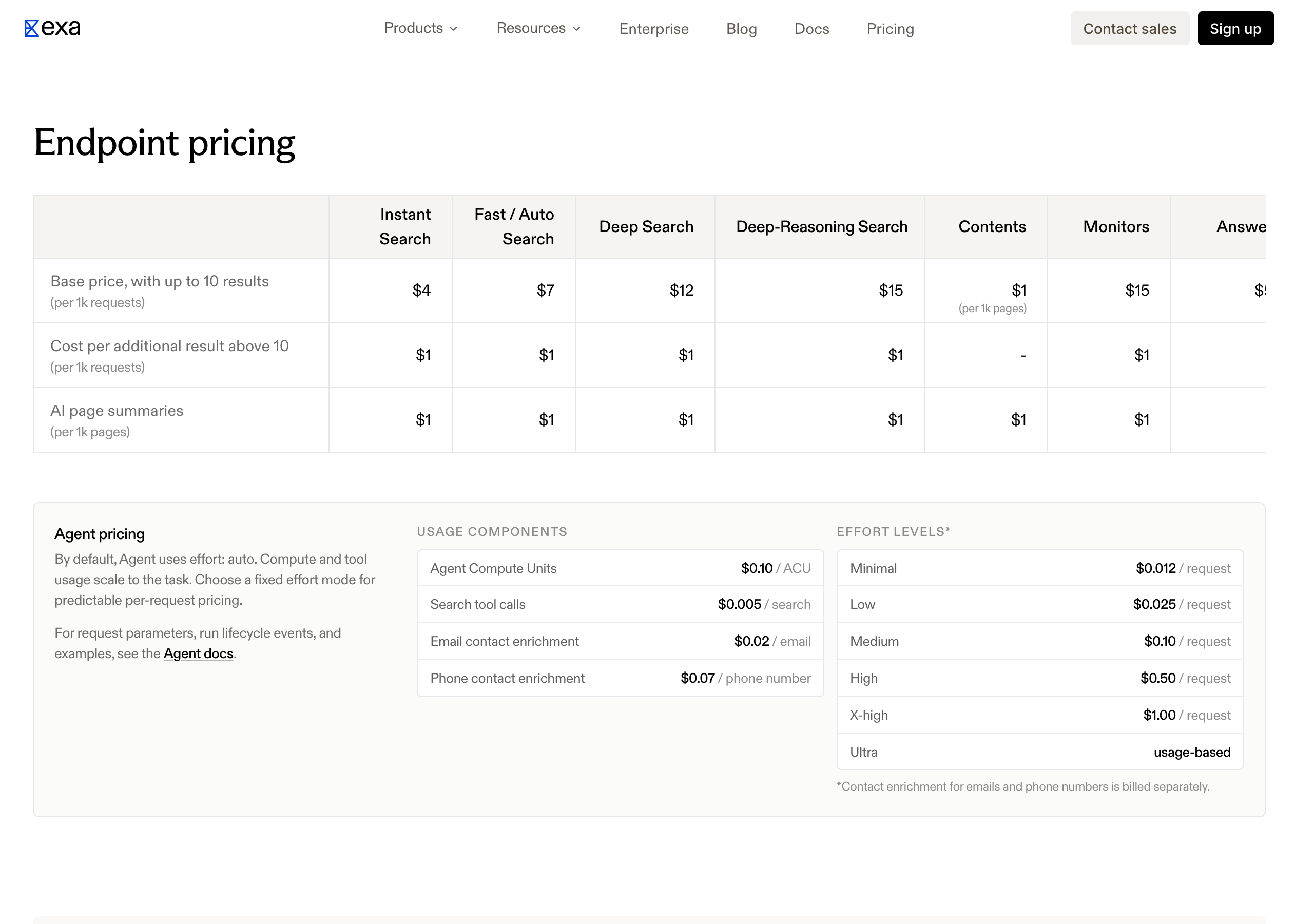1314x924 pixels.
Task: Click the USAGE COMPONENTS label
Action: (x=492, y=531)
